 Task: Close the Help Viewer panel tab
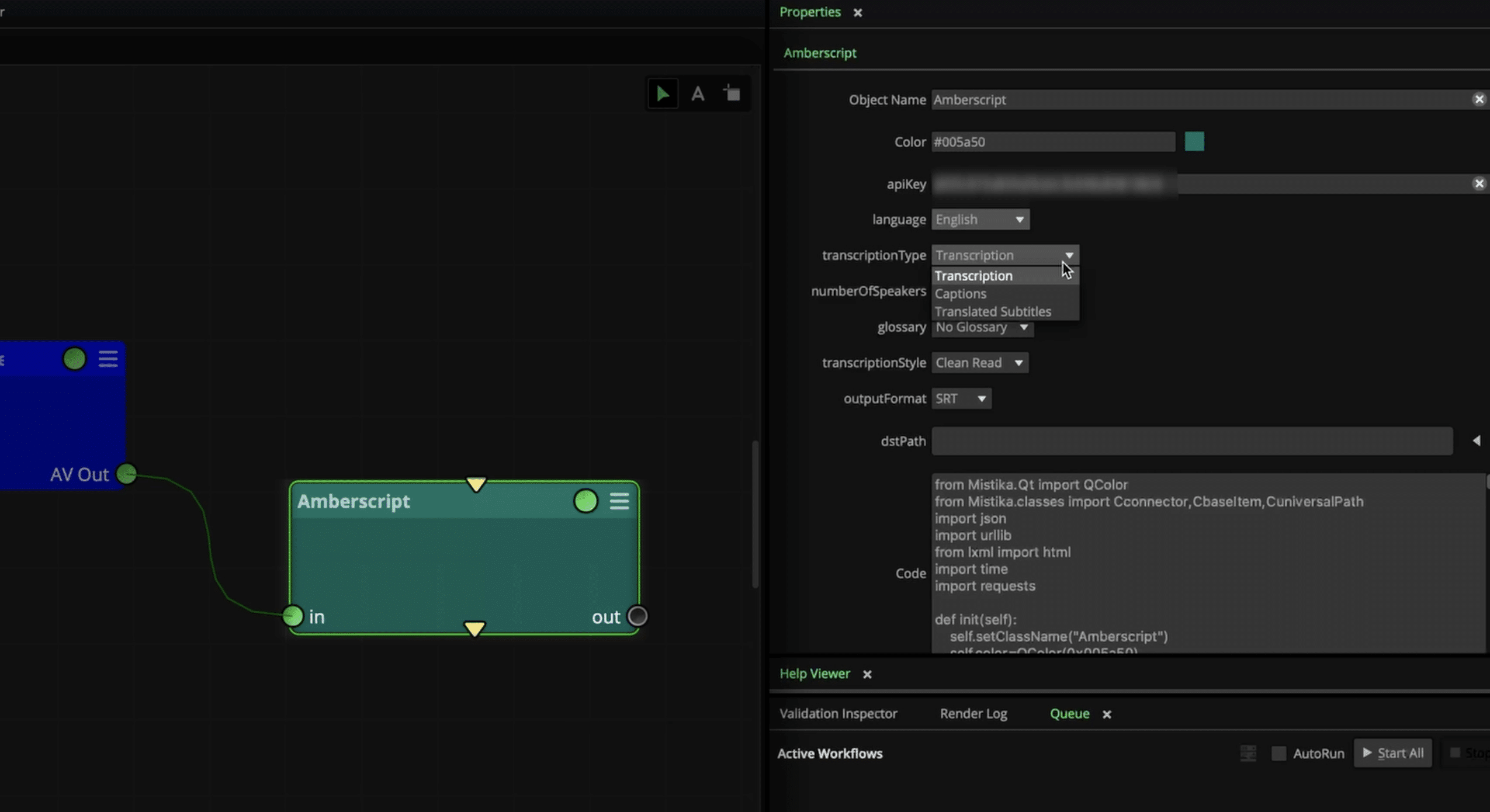click(867, 674)
